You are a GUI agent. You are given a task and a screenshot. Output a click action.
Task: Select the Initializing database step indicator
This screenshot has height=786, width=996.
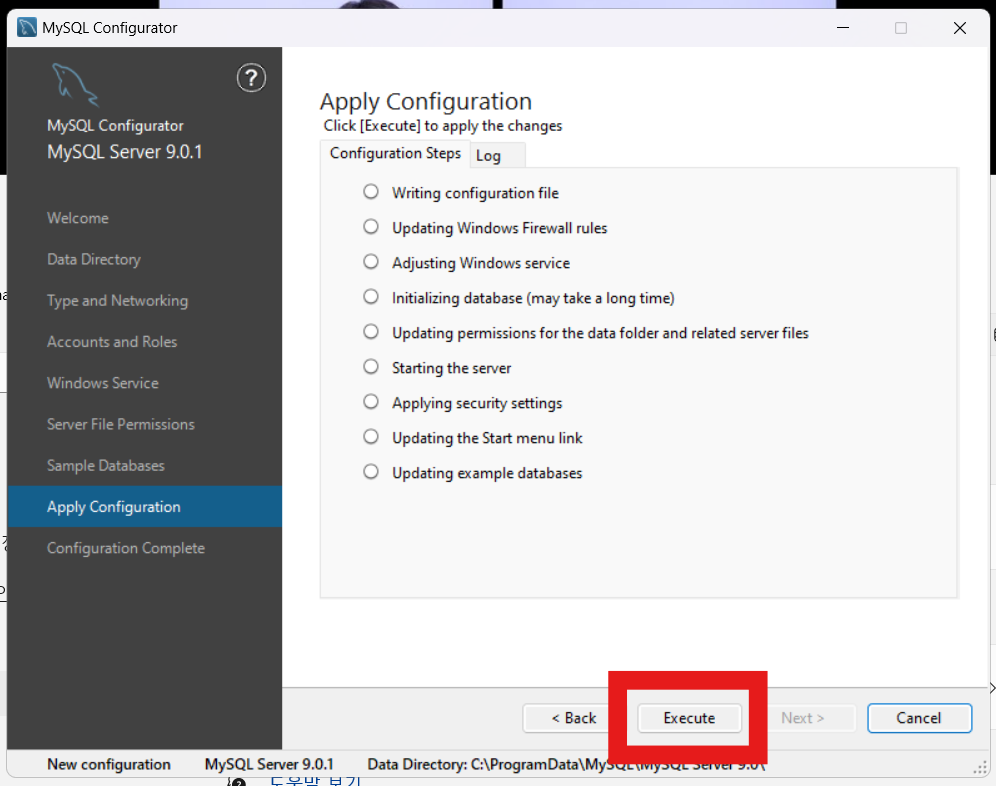click(371, 297)
